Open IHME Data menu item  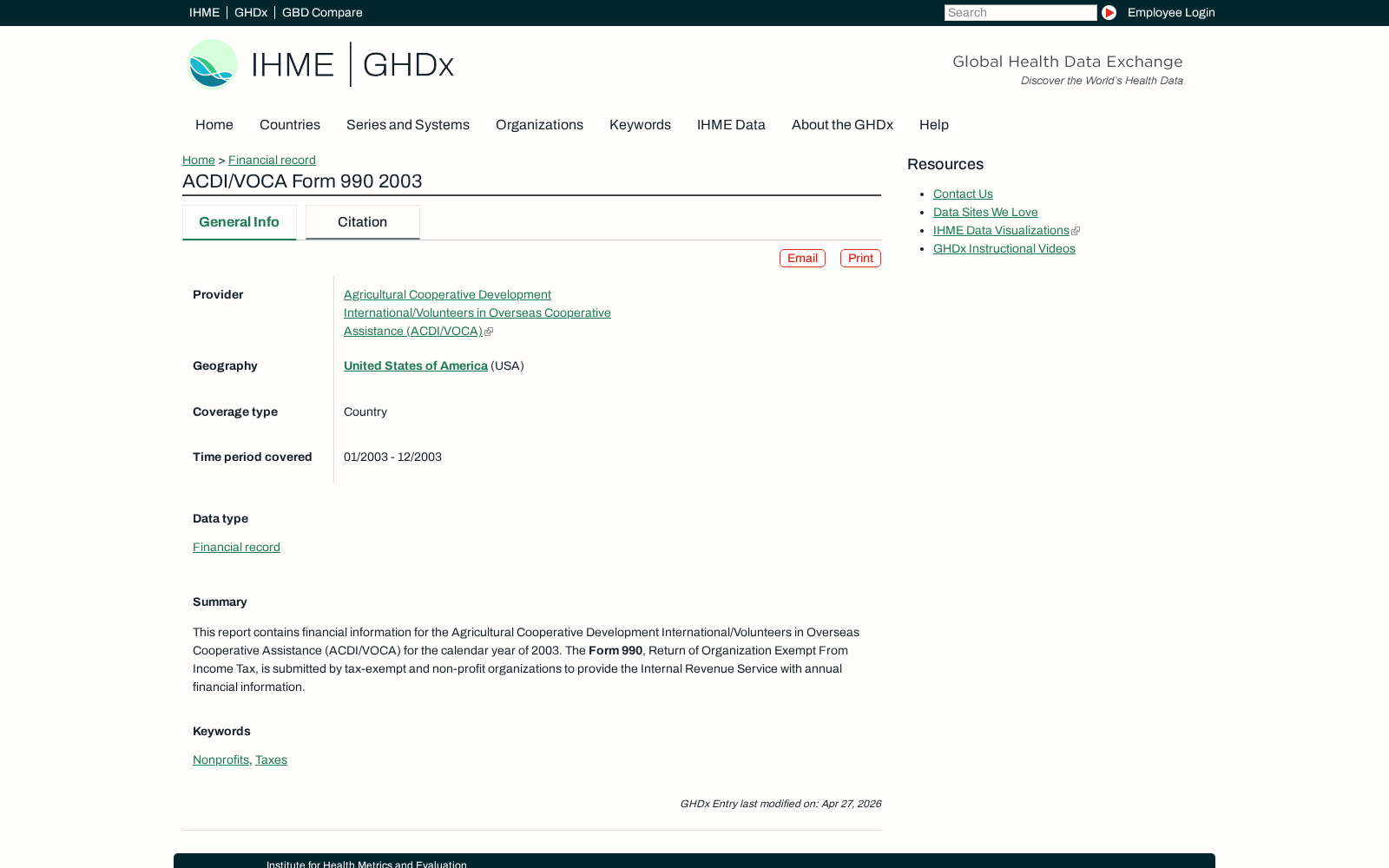point(731,125)
